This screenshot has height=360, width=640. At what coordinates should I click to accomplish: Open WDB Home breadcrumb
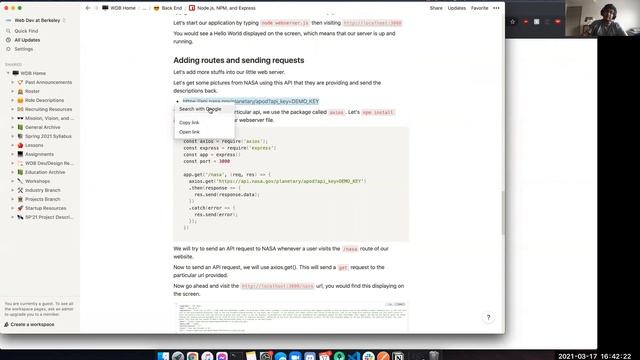[119, 8]
